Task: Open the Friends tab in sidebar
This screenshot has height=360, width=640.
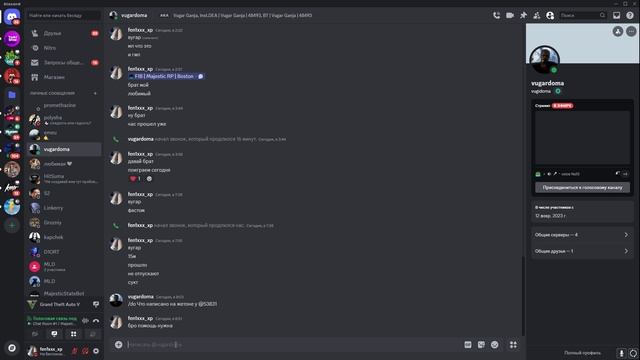Action: pos(64,33)
